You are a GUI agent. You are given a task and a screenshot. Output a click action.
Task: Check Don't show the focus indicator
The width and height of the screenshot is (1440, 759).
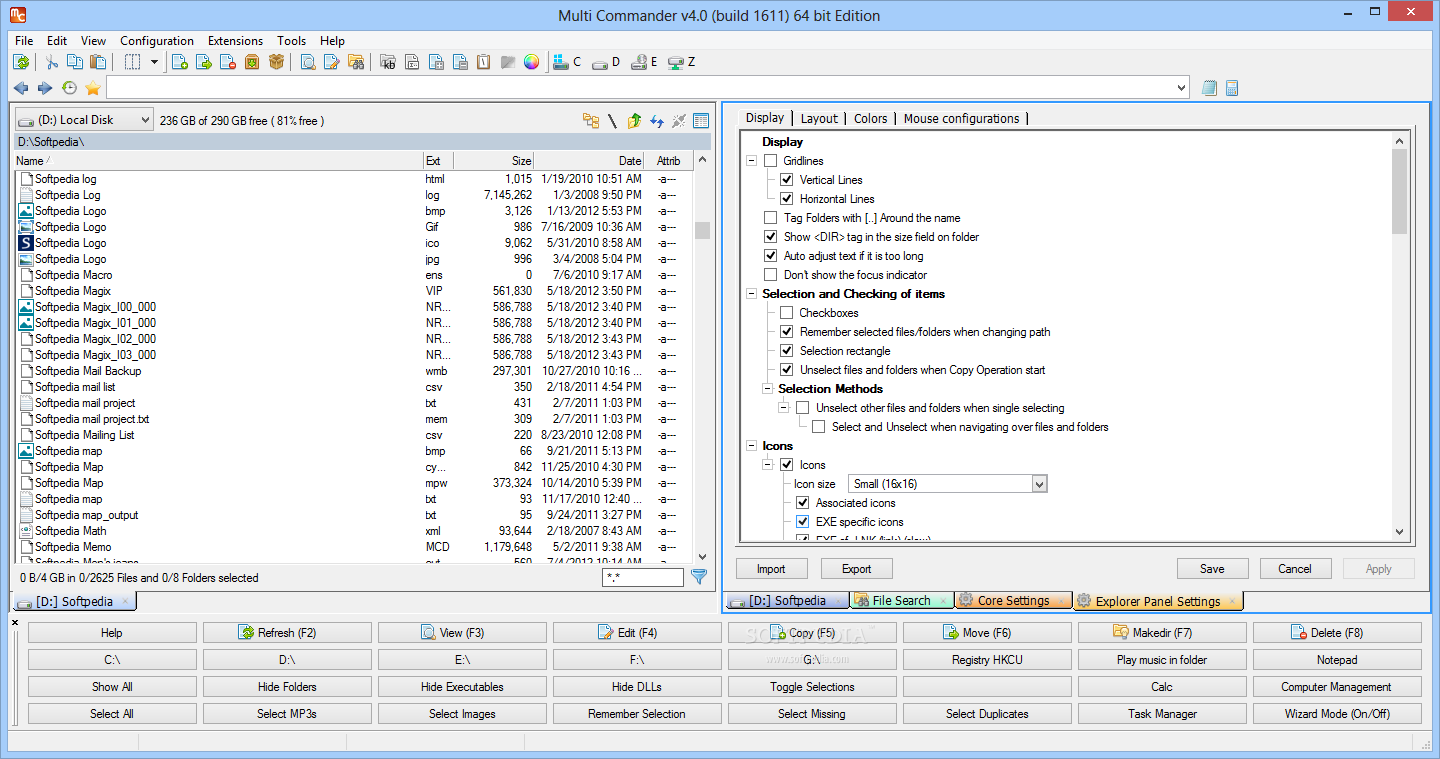(x=770, y=275)
